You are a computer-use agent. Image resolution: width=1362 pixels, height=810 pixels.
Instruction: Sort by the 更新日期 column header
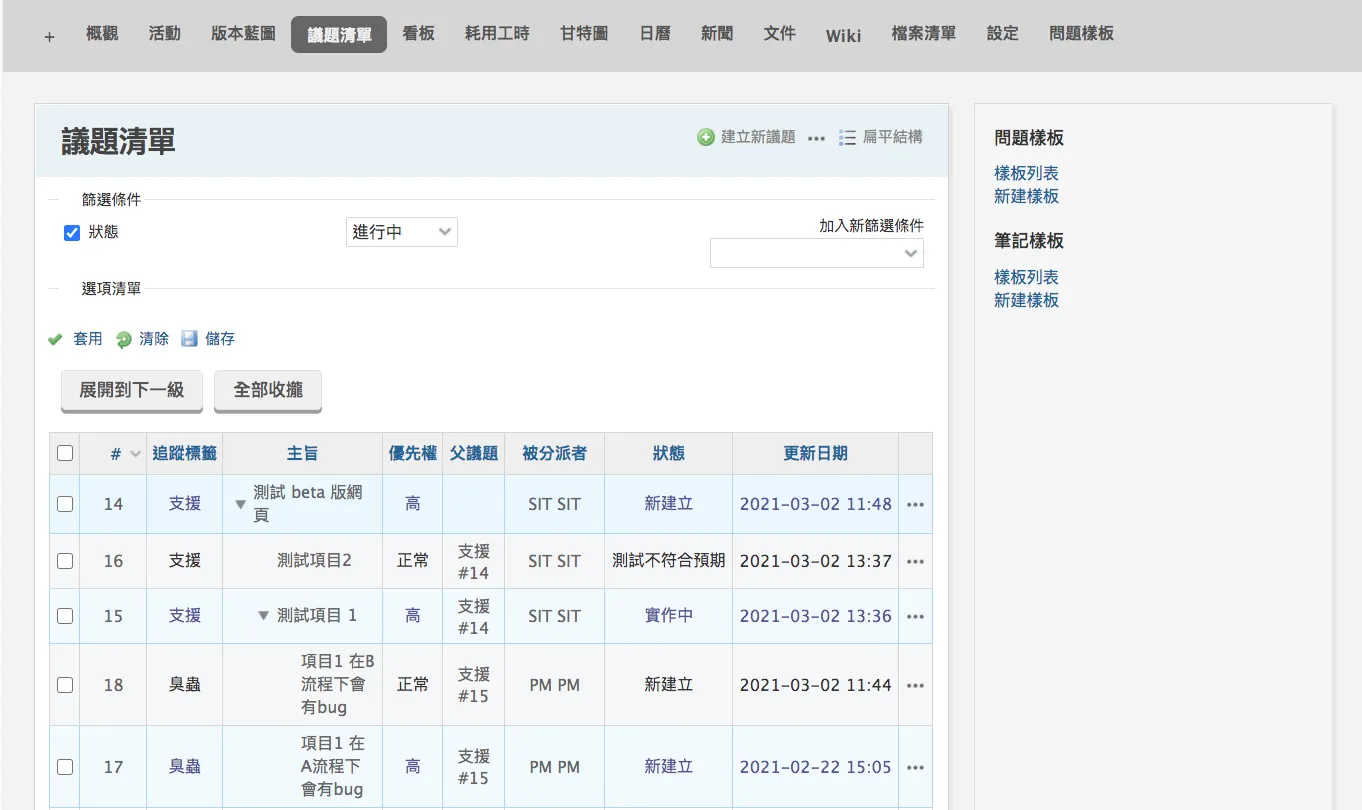[x=815, y=454]
